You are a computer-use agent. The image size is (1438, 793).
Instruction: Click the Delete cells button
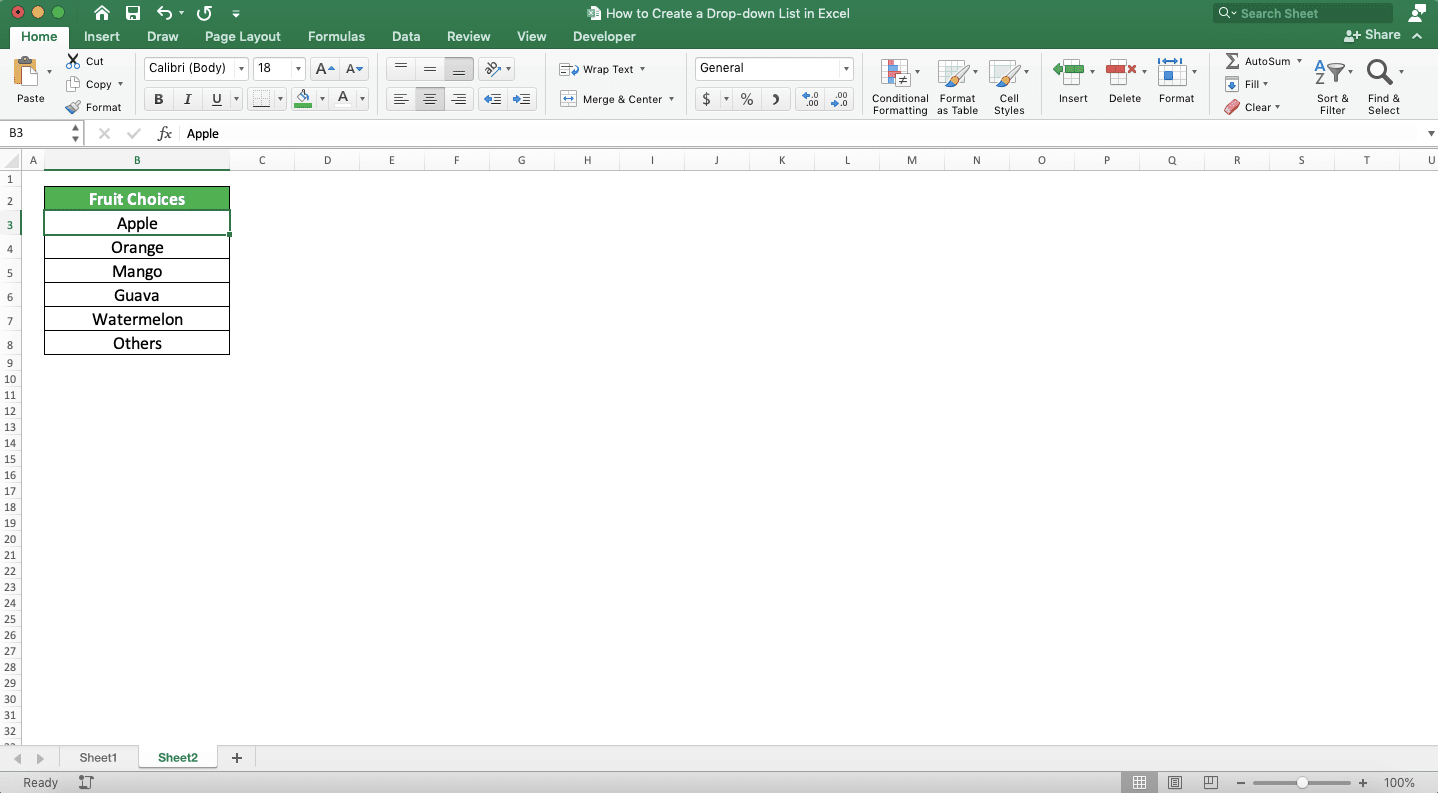[1125, 80]
